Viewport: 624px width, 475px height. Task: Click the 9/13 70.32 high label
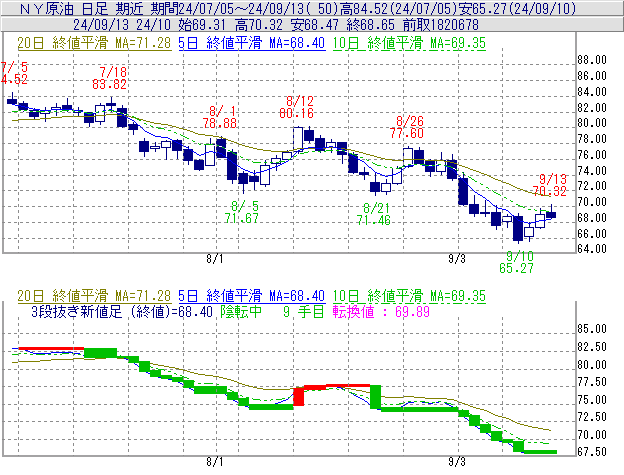coord(550,185)
